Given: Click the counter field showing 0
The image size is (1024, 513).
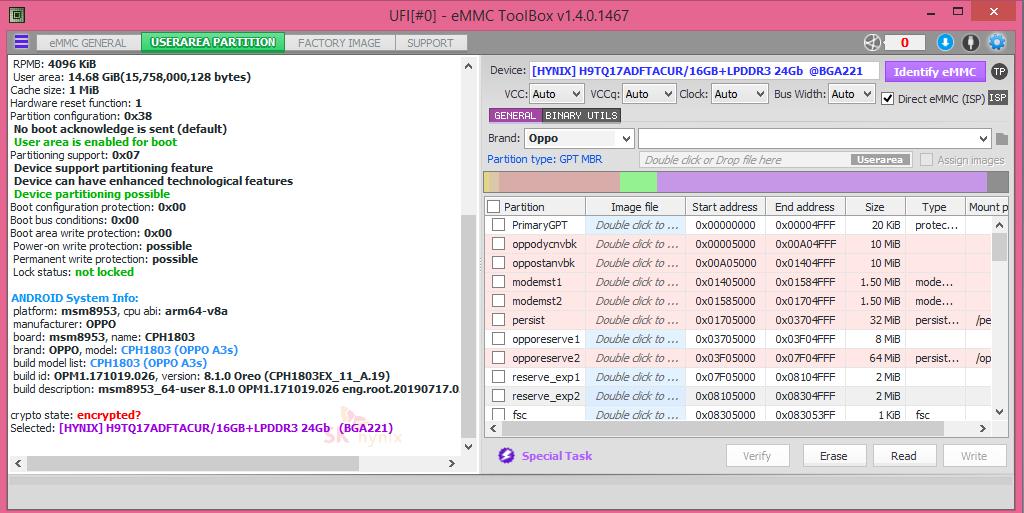Looking at the screenshot, I should (x=904, y=42).
